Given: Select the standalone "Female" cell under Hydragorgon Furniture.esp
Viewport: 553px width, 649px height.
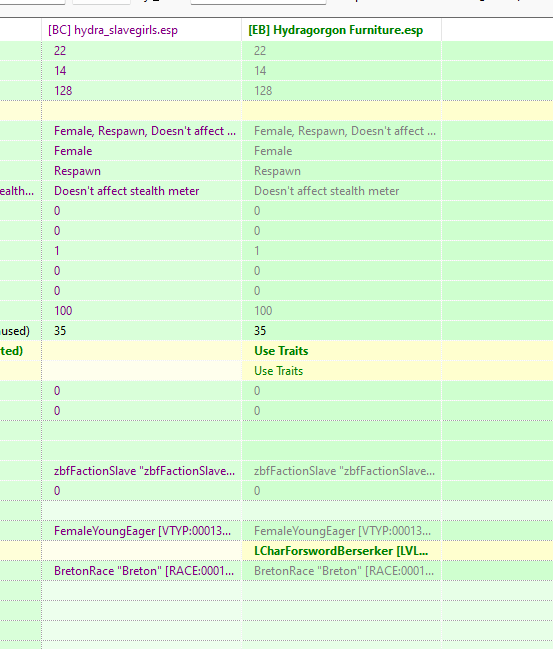Looking at the screenshot, I should coord(273,151).
